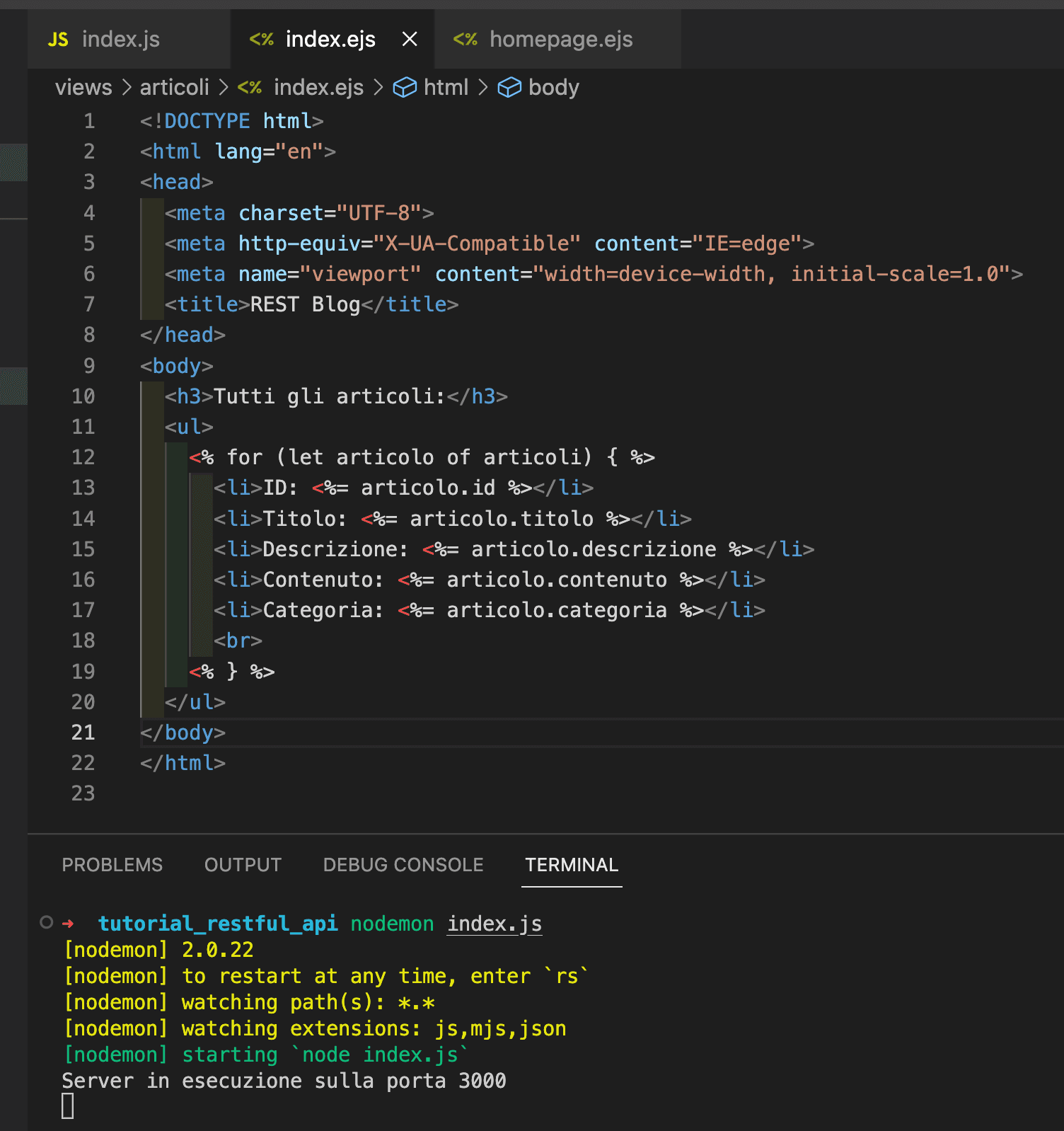Open the views breadcrumb folder
Viewport: 1064px width, 1131px height.
click(x=83, y=87)
